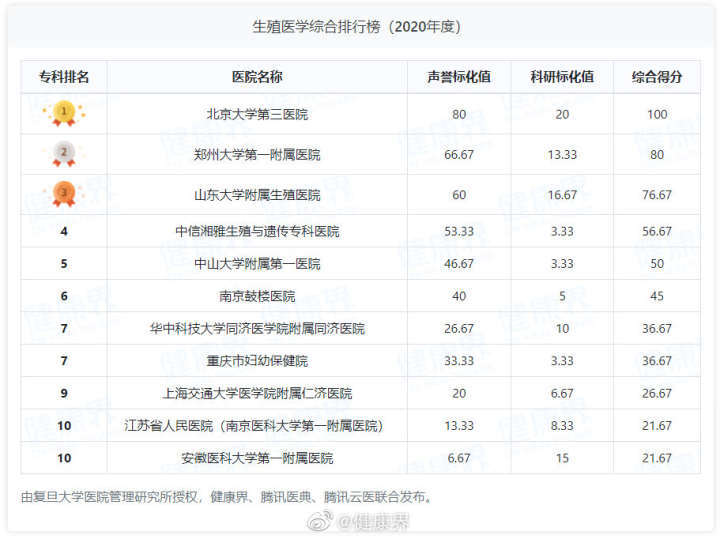The height and width of the screenshot is (539, 720).
Task: Click total score 21.67 for 江苏省人民医院
Action: pyautogui.click(x=657, y=426)
